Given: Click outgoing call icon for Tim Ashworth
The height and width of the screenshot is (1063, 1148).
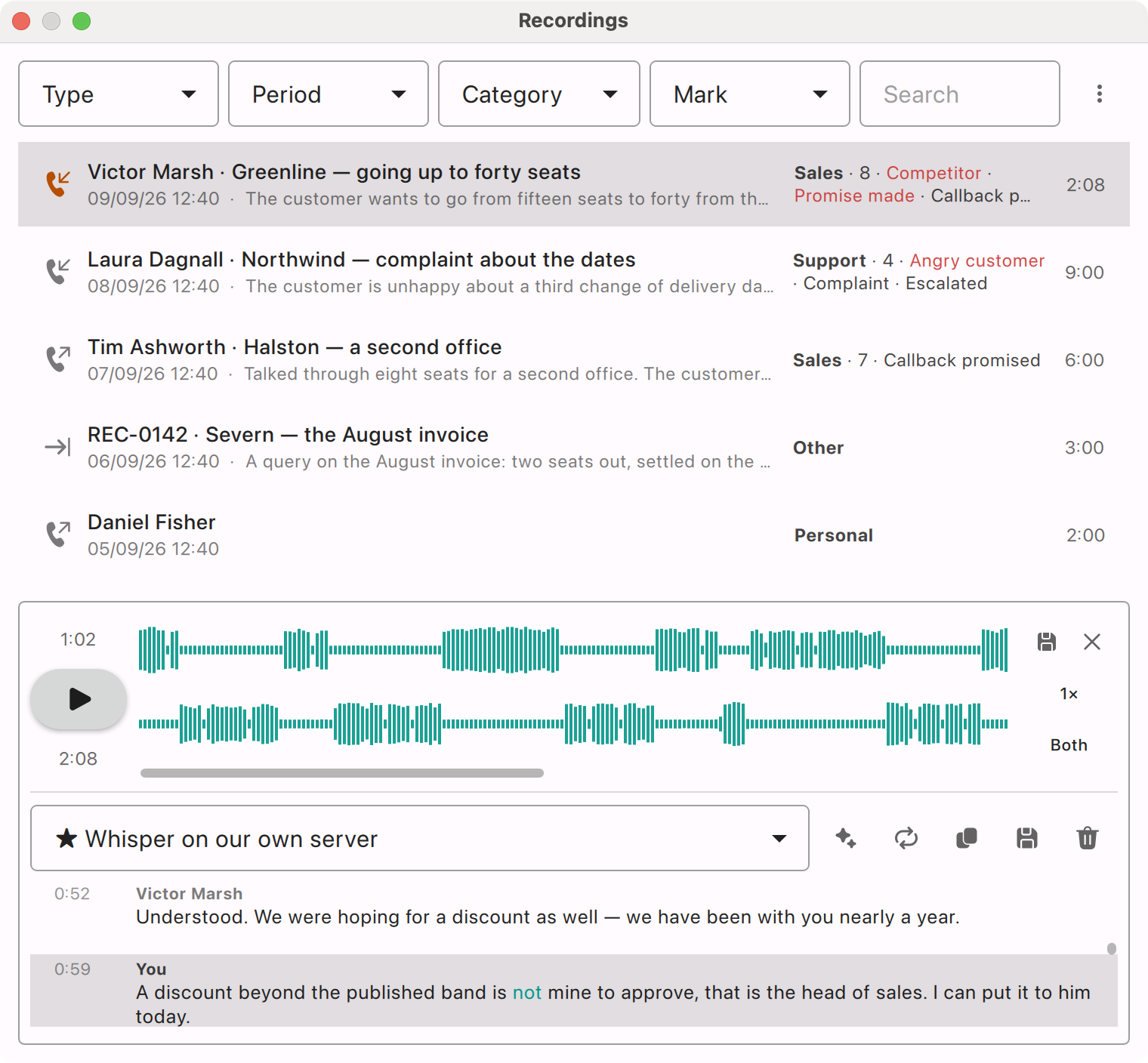Looking at the screenshot, I should (58, 359).
